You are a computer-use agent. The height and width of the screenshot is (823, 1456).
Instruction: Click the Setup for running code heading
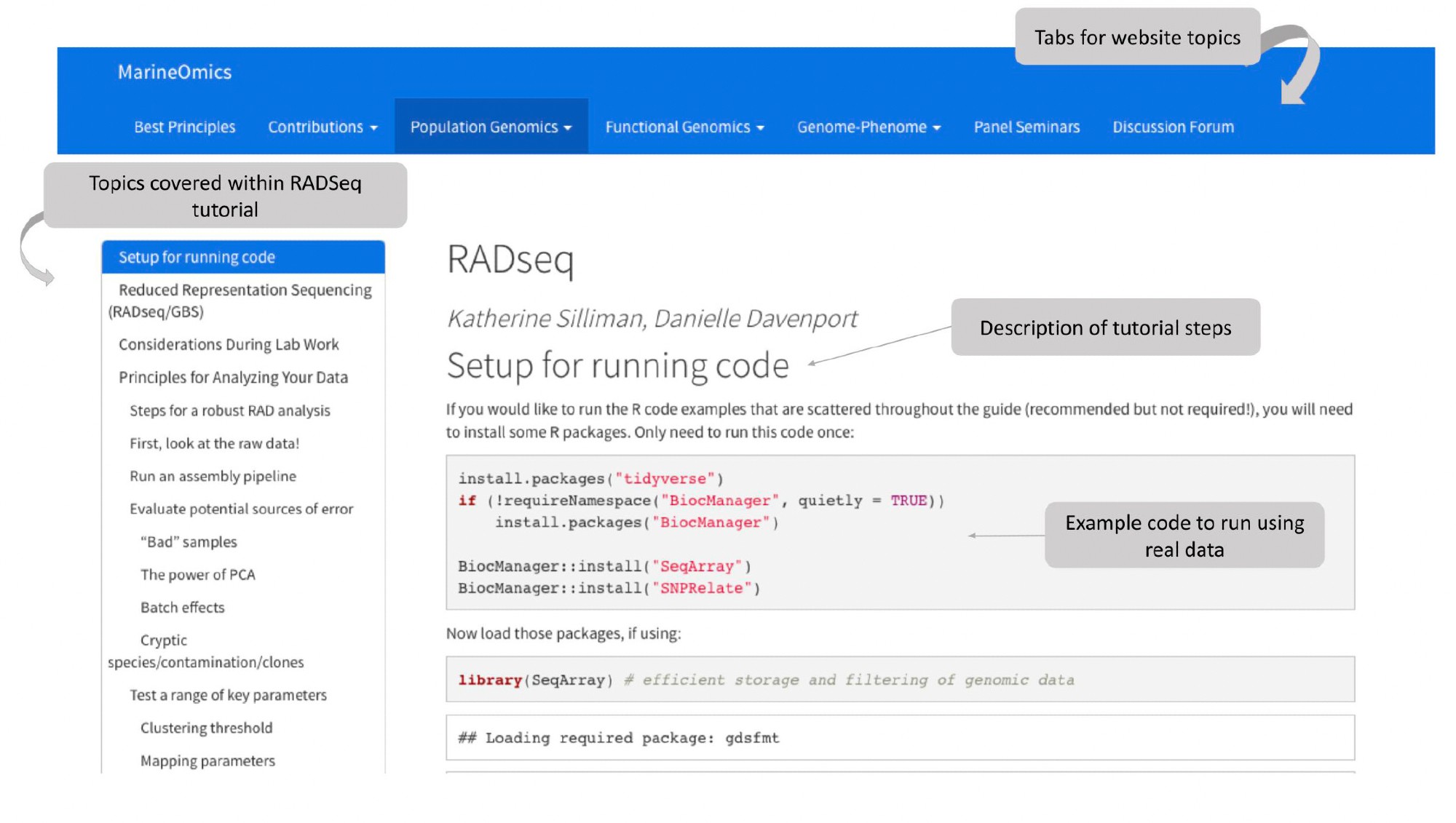[617, 366]
